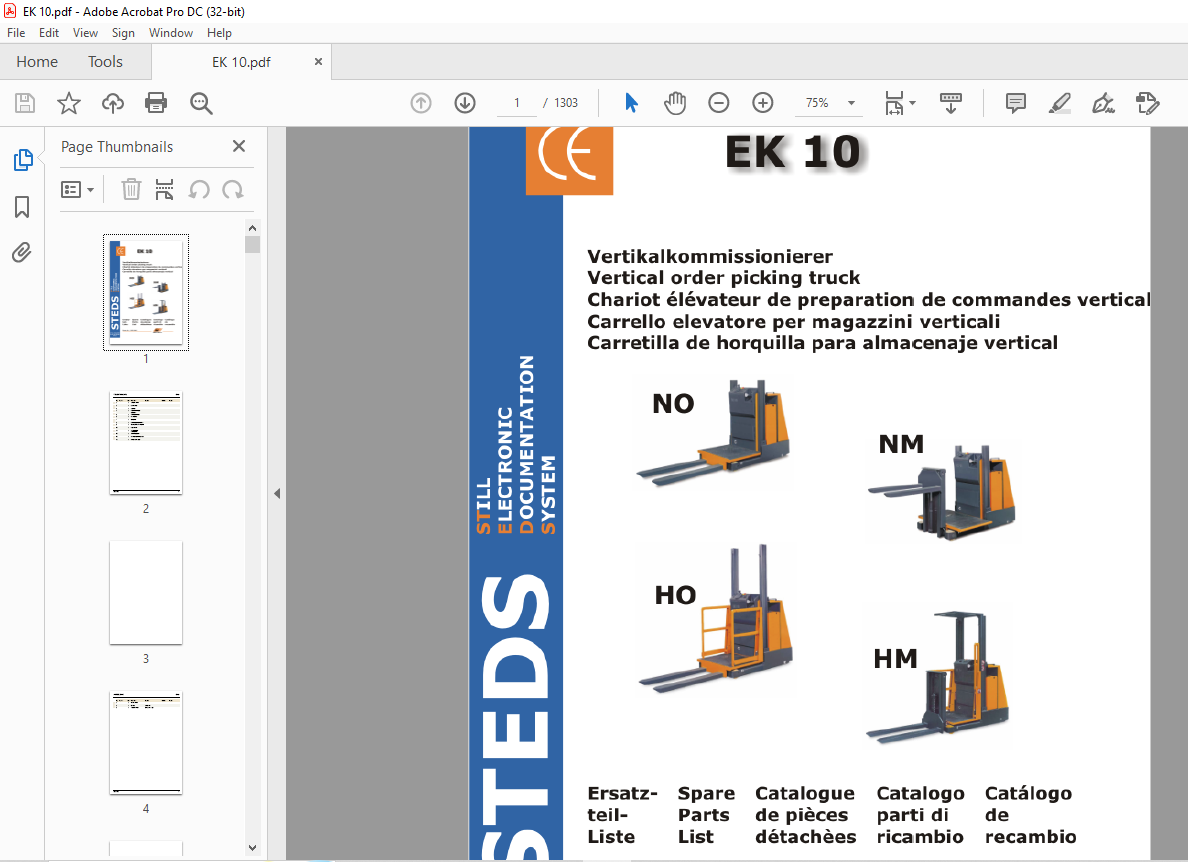Click the 75% zoom value field
1188x862 pixels.
coord(817,103)
